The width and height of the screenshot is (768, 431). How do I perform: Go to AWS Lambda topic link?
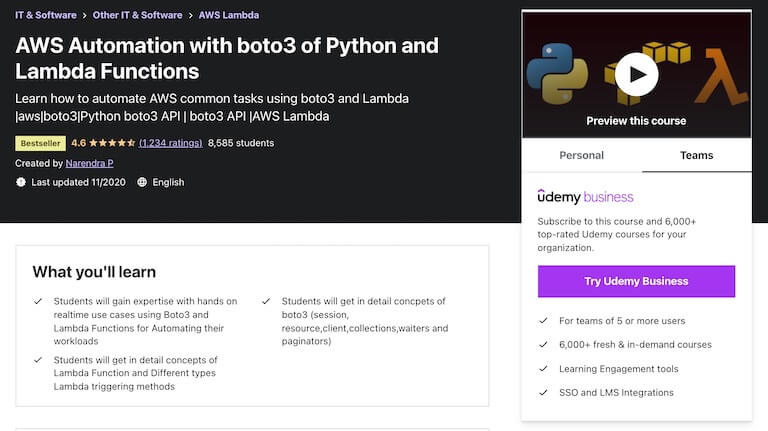(229, 15)
